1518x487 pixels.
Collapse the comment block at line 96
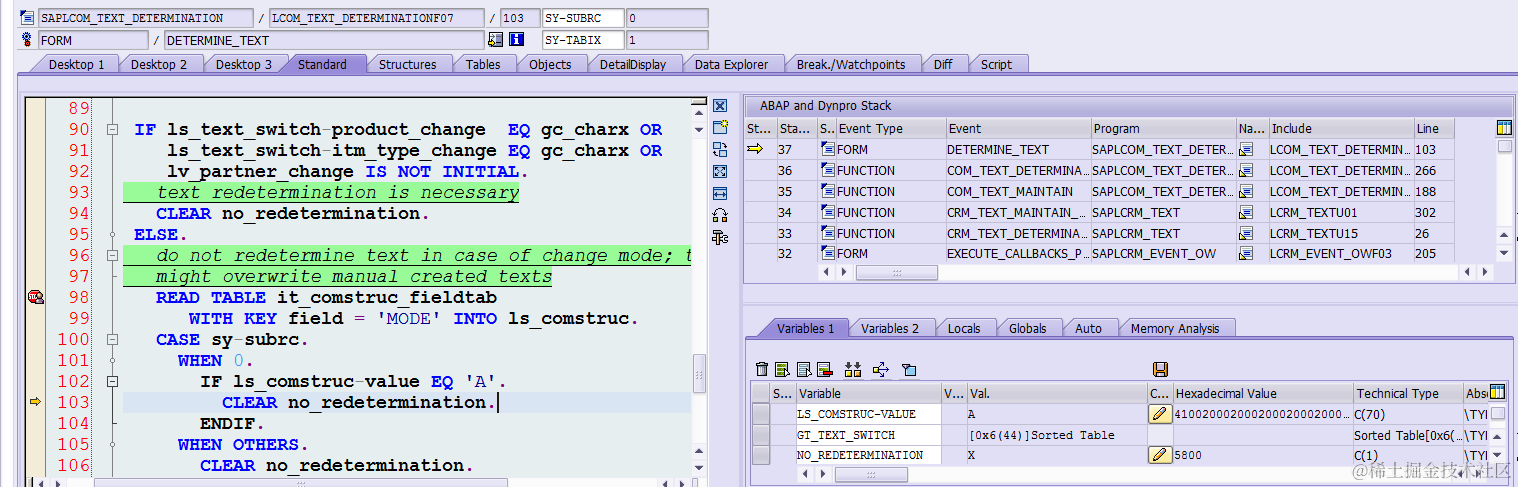pyautogui.click(x=112, y=256)
